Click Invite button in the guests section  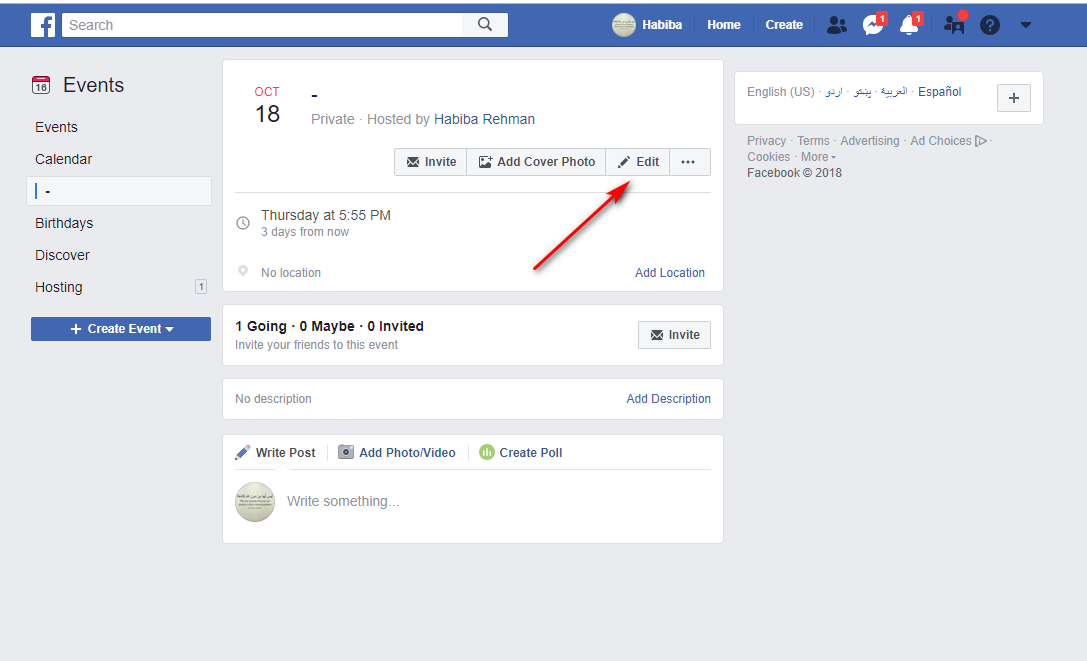[674, 335]
